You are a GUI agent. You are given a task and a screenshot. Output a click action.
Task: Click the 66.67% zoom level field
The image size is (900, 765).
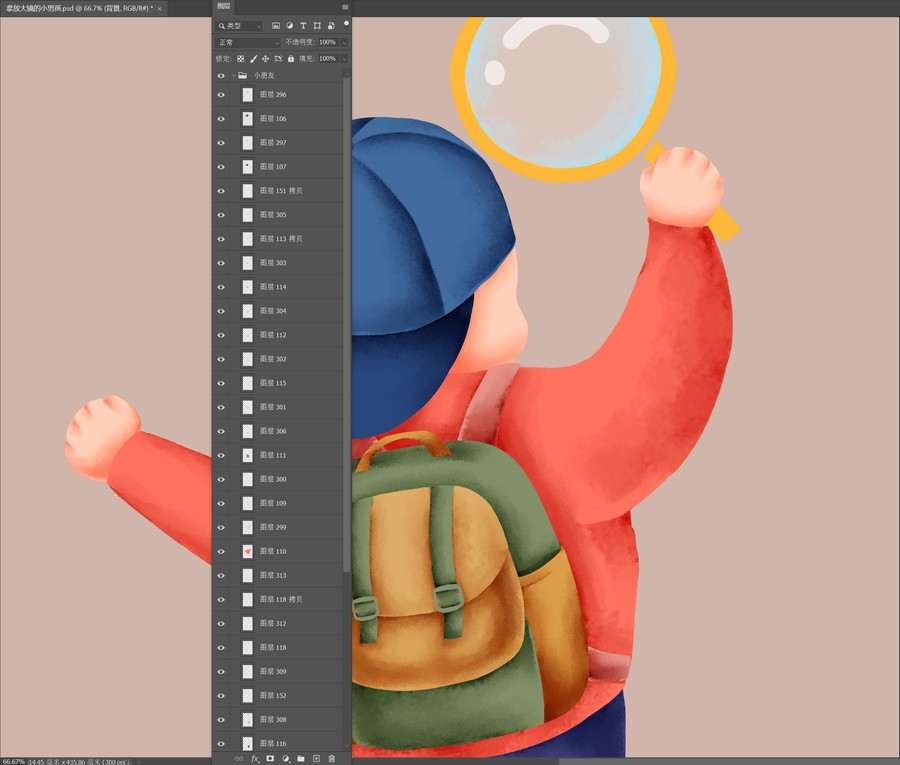click(x=13, y=761)
